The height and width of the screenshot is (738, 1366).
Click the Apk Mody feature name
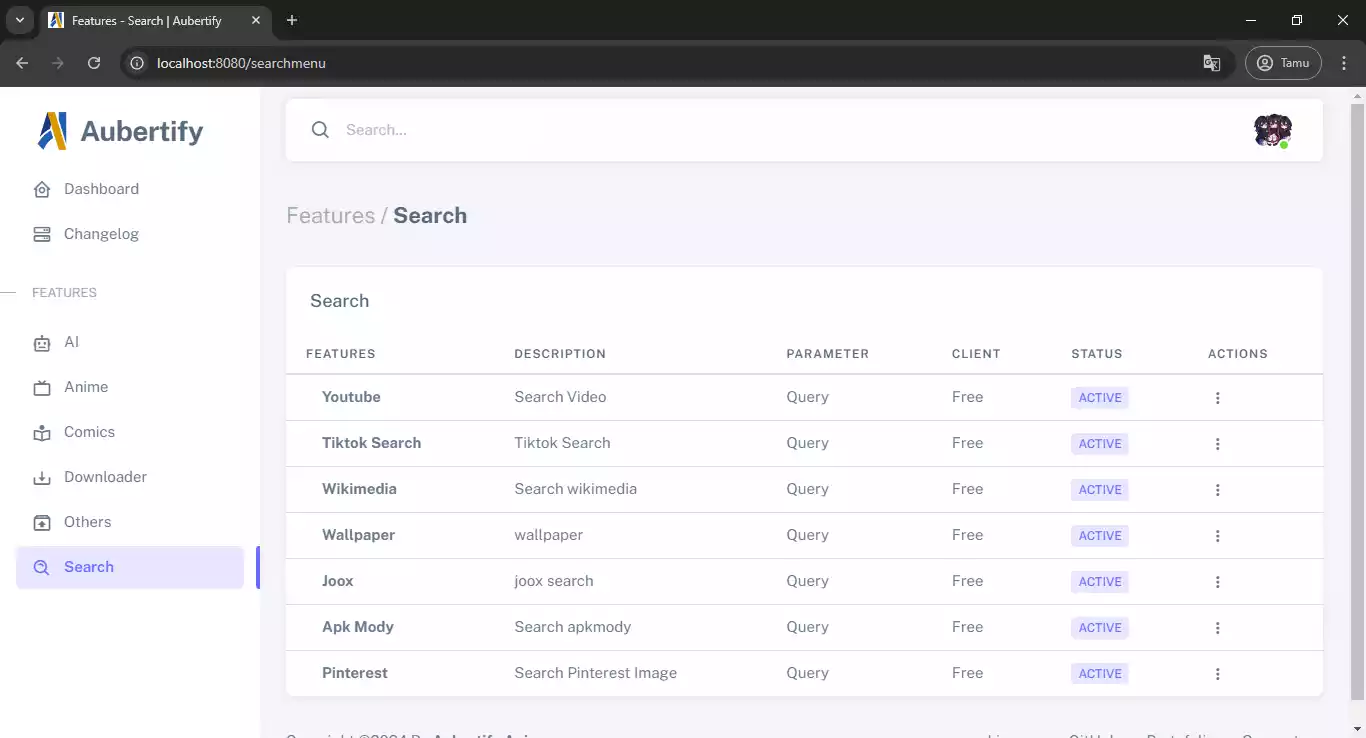click(x=358, y=627)
